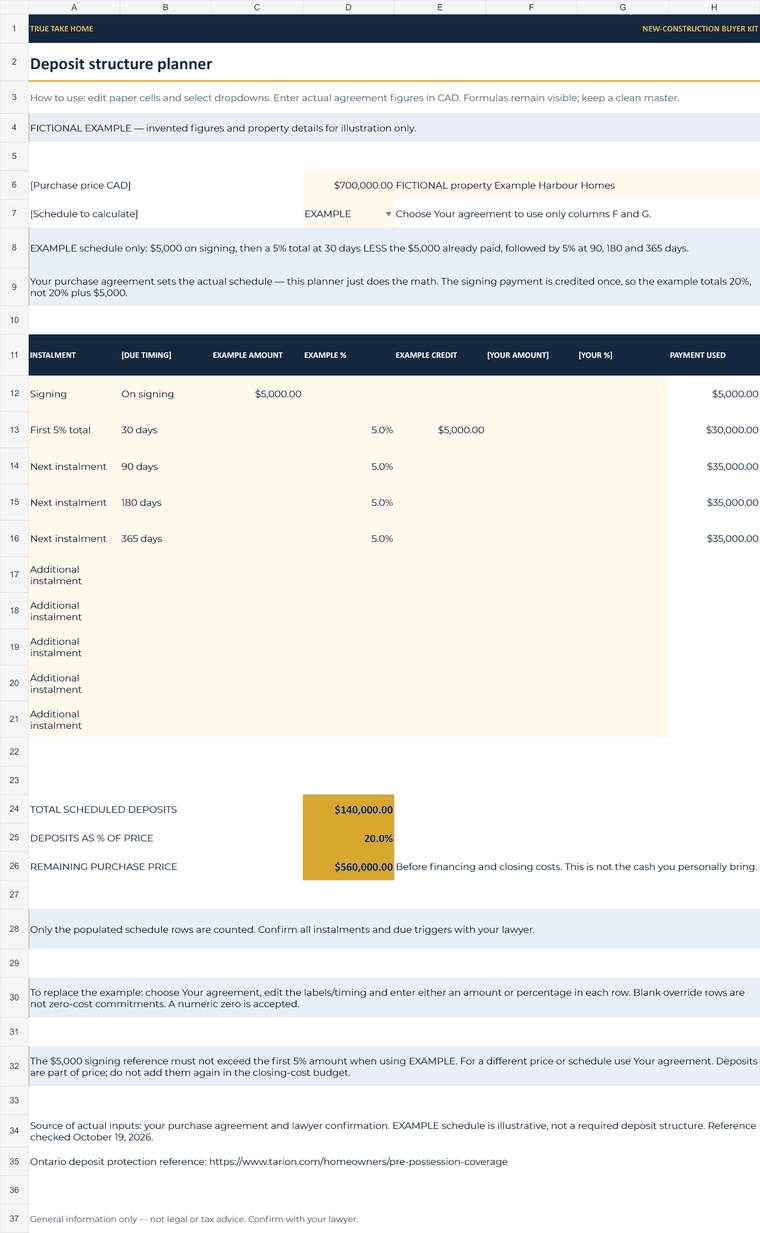Click the 'FICTIONAL EXAMPLE' notice row
Viewport: 760px width, 1233px height.
click(394, 128)
